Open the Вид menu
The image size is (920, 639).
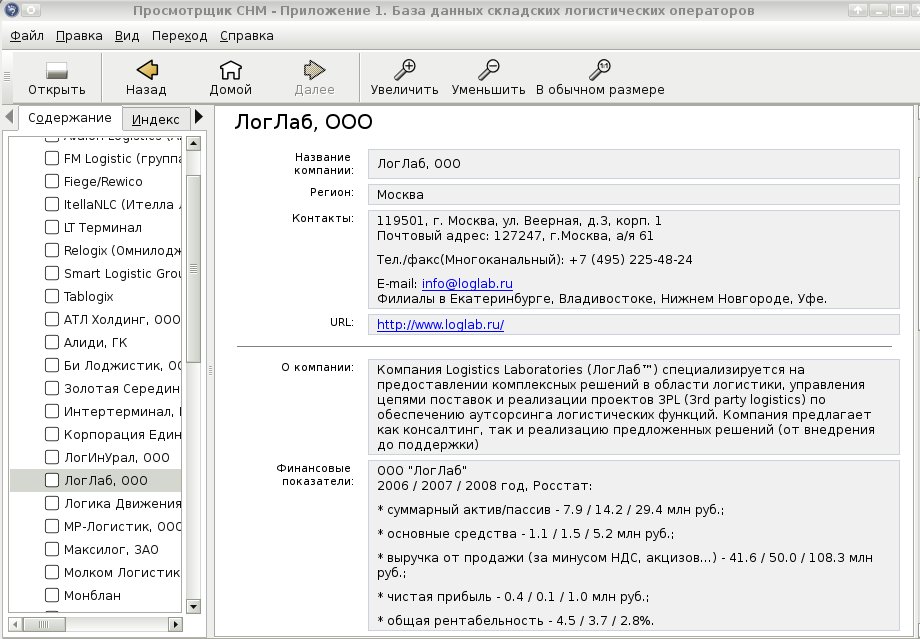point(127,36)
